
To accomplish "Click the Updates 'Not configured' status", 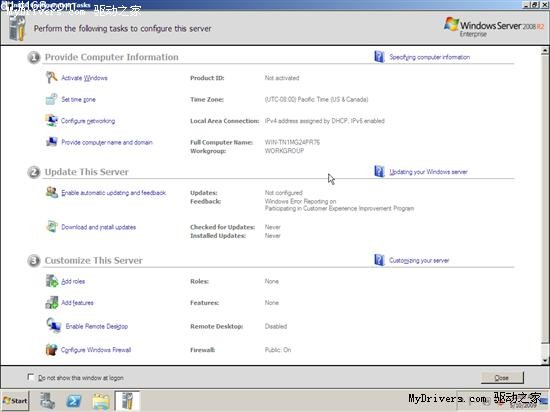I will point(283,193).
